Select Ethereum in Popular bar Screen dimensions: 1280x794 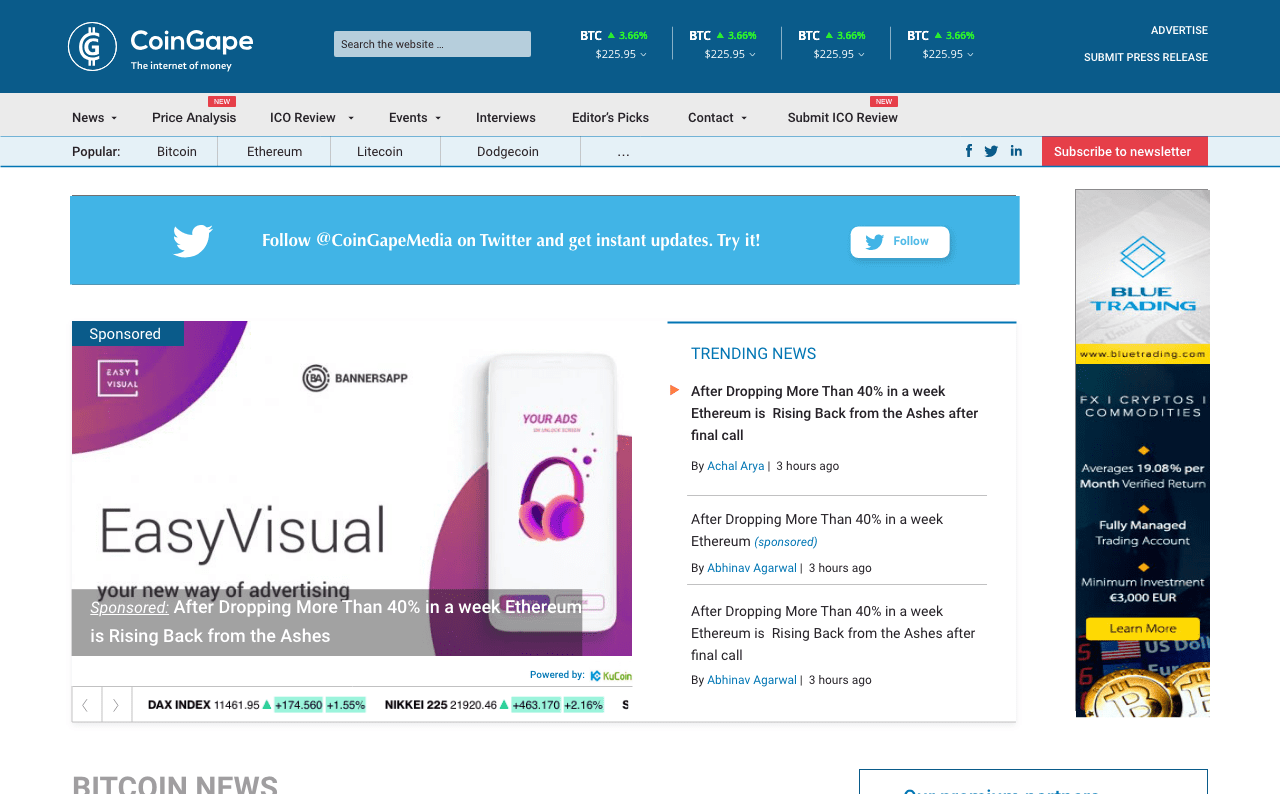coord(275,152)
